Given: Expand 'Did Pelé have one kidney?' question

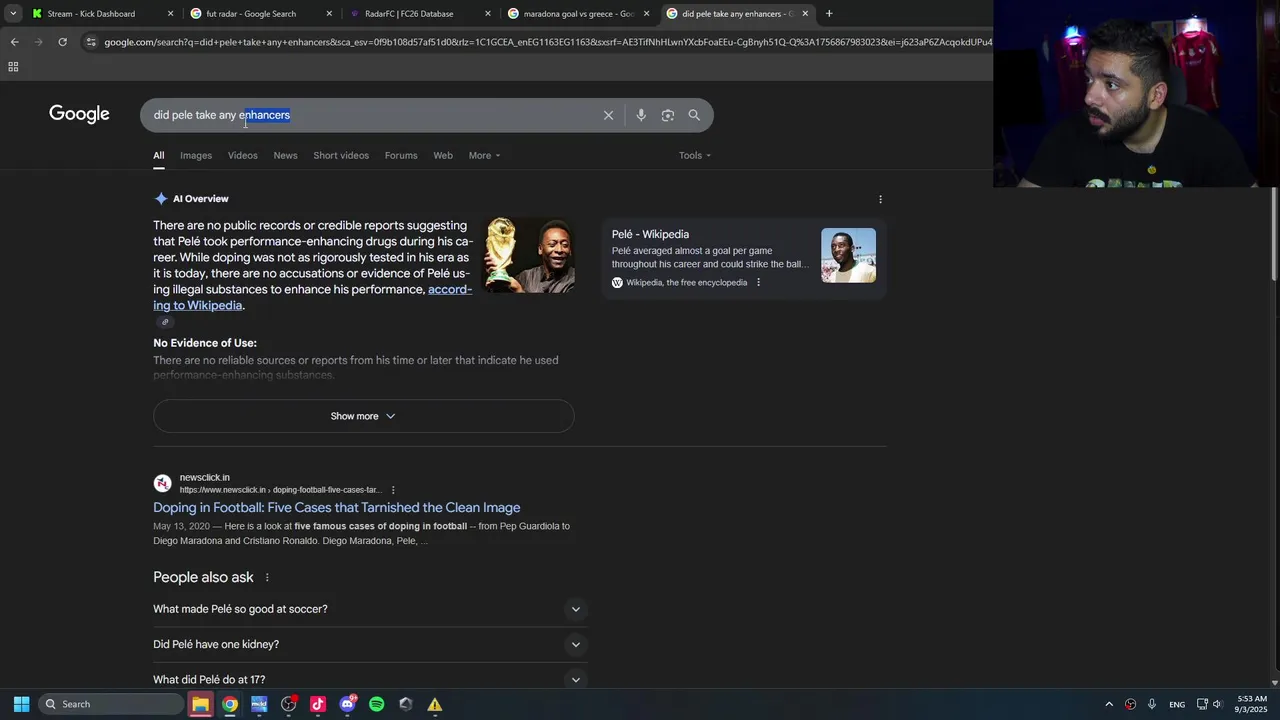Looking at the screenshot, I should coord(369,644).
